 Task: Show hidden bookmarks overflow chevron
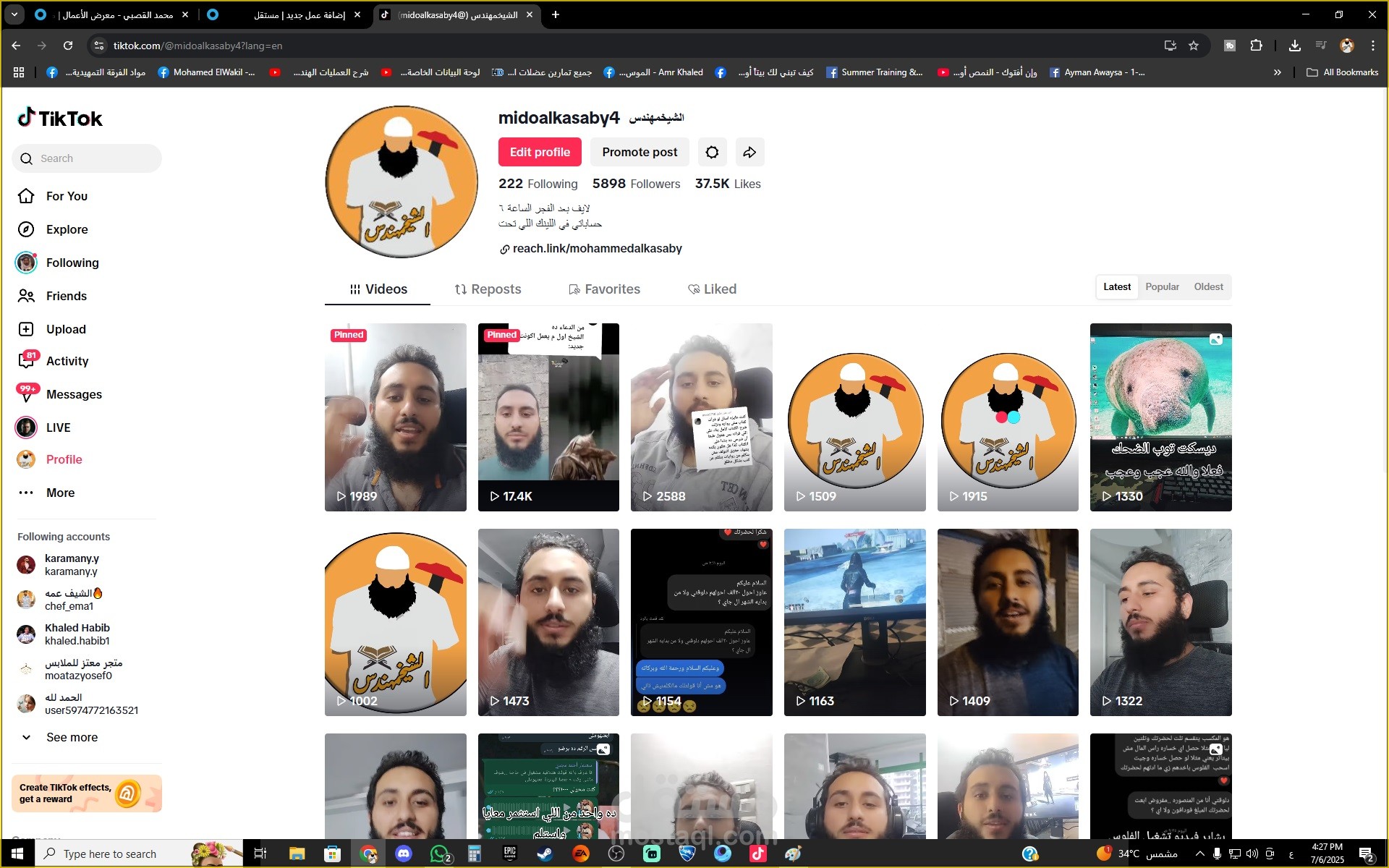(1277, 72)
